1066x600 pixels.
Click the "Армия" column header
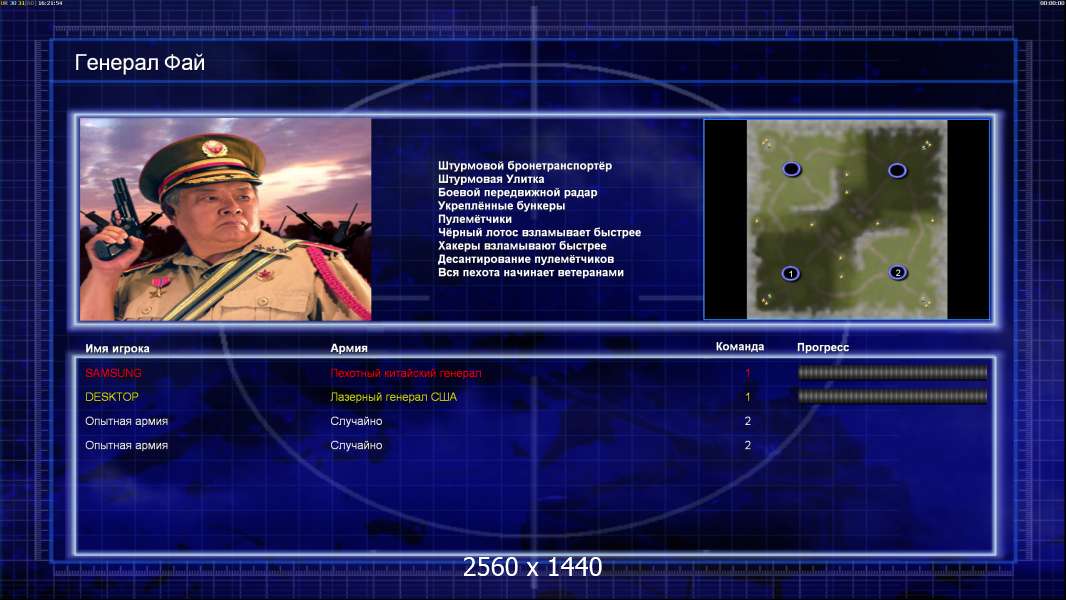pyautogui.click(x=349, y=348)
